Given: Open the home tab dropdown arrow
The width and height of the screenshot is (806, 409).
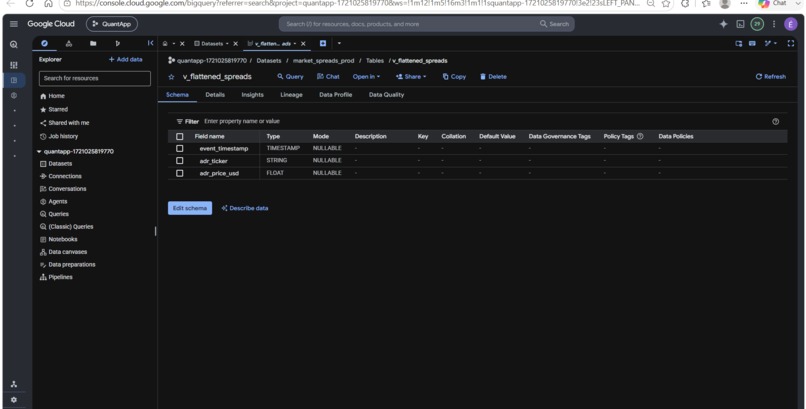Looking at the screenshot, I should (x=174, y=44).
